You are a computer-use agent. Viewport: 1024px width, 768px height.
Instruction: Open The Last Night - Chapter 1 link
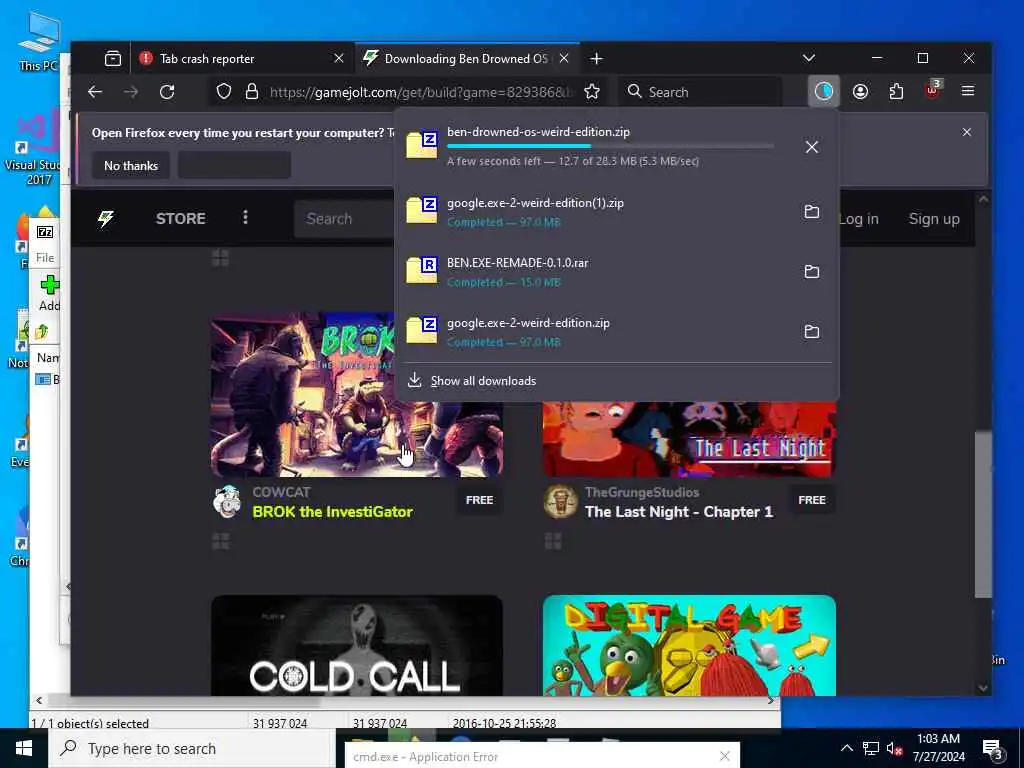click(679, 511)
